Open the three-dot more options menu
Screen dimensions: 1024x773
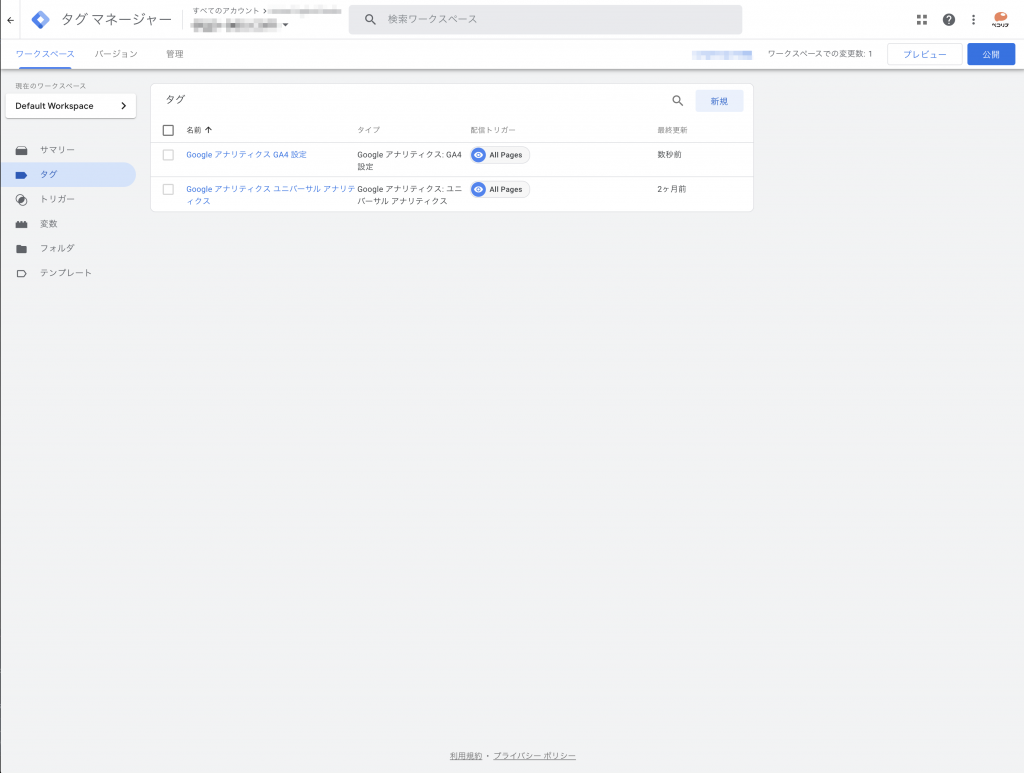973,20
